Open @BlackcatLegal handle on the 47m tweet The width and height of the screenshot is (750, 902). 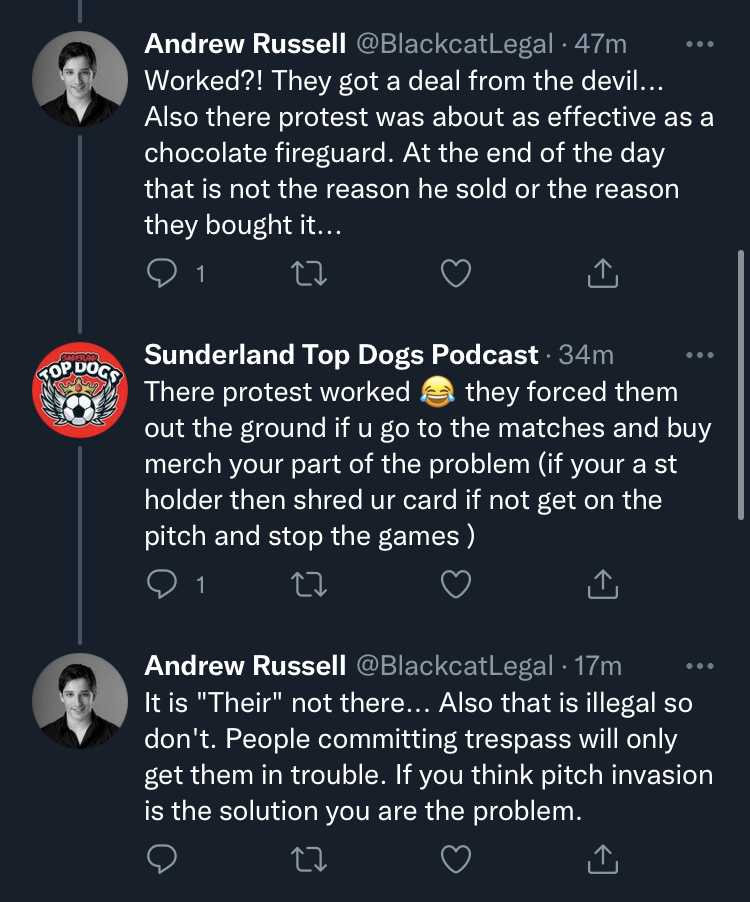454,44
